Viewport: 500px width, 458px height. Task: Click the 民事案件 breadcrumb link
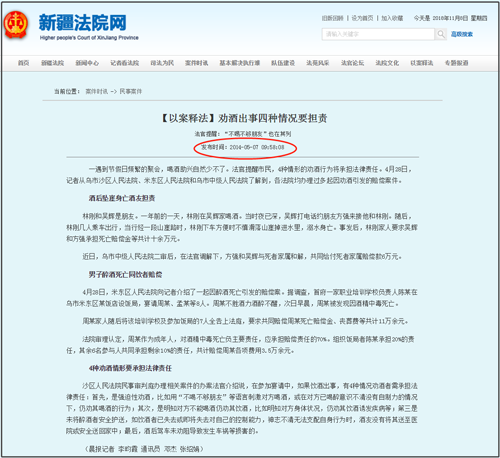point(131,91)
